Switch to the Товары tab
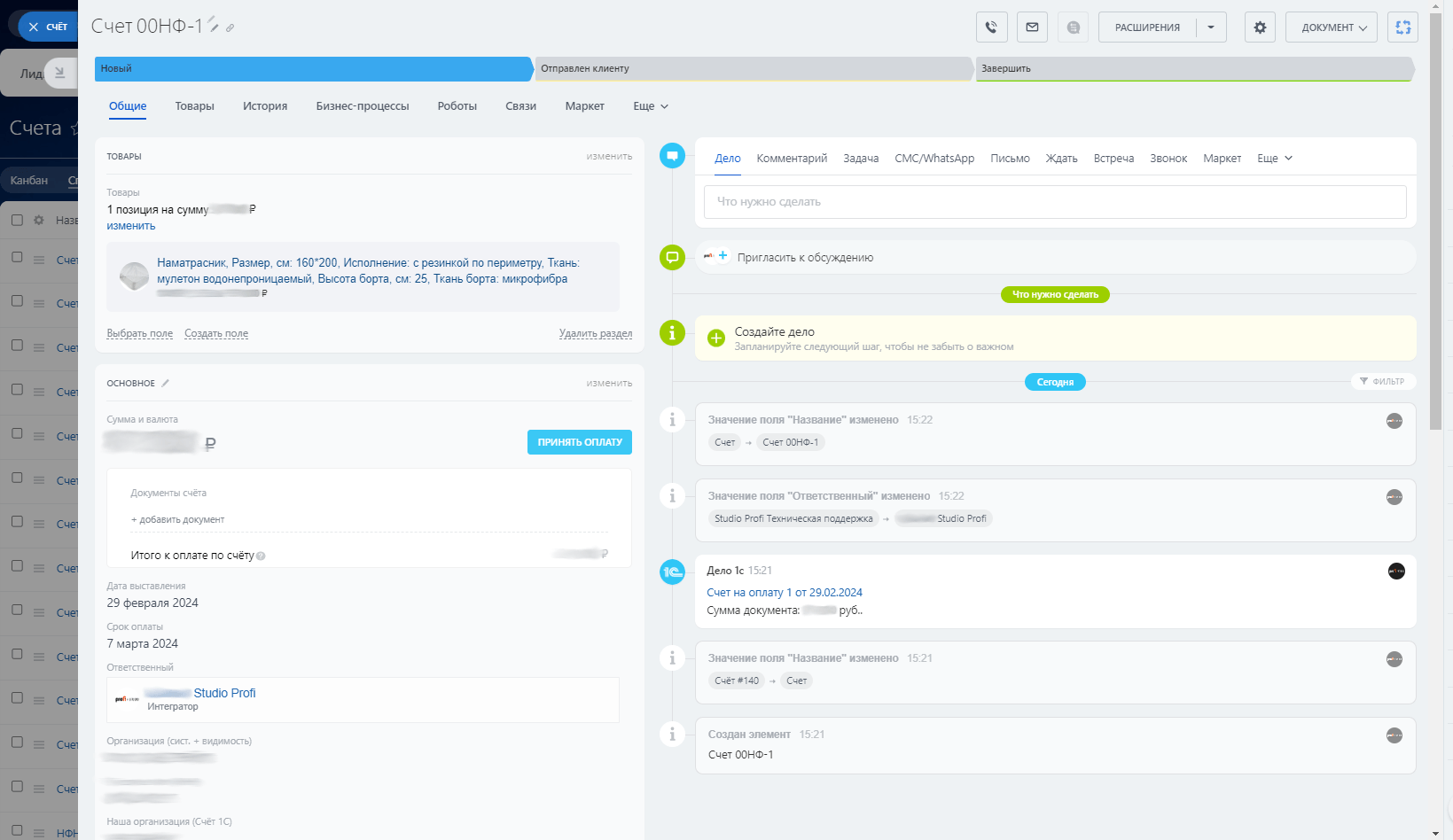1453x840 pixels. click(195, 106)
